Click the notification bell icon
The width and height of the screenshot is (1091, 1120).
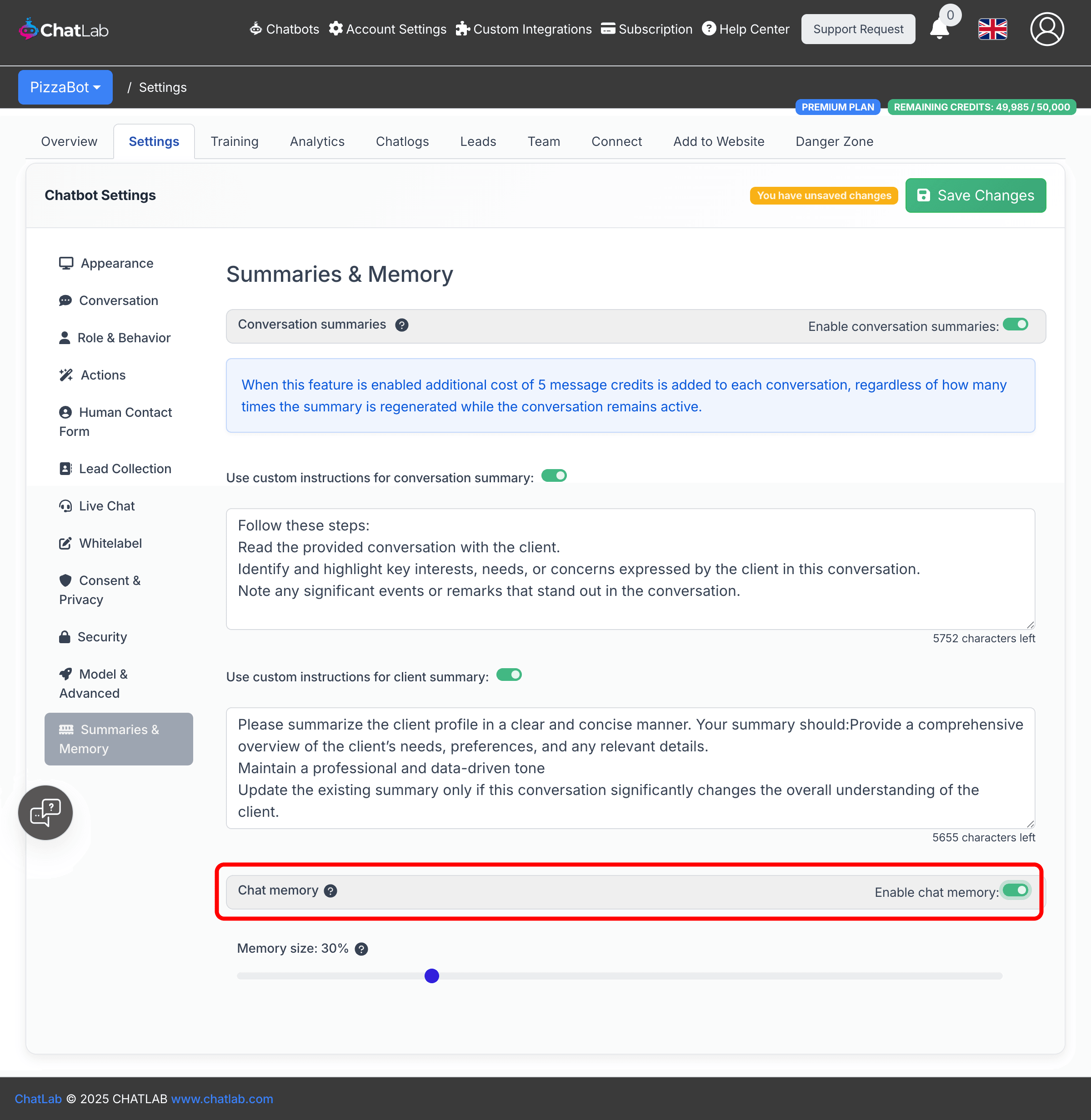(939, 29)
